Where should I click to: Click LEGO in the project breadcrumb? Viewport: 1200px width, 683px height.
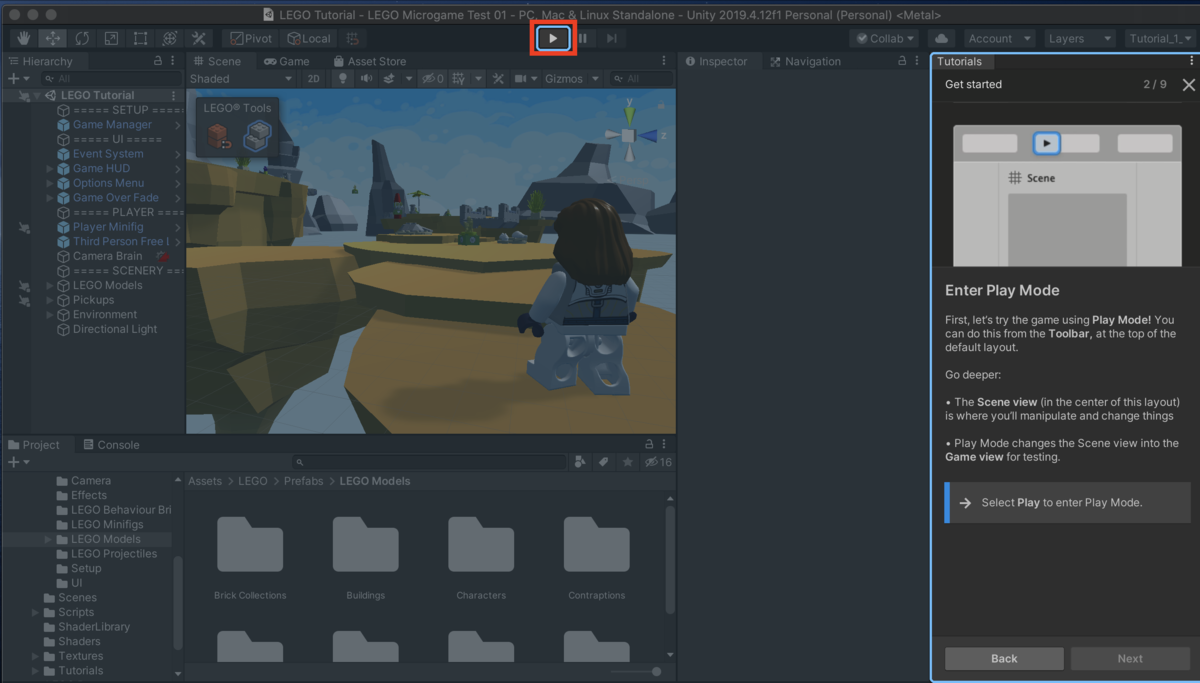point(252,481)
